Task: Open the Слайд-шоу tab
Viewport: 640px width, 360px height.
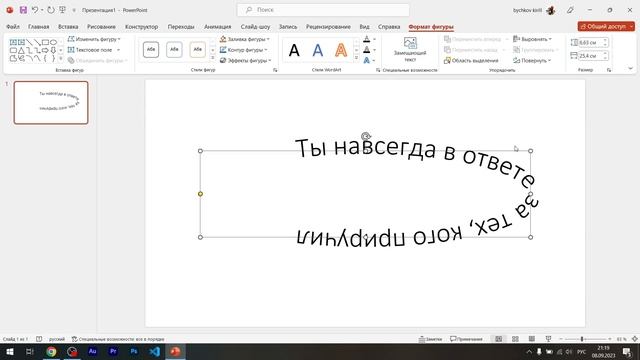Action: pyautogui.click(x=255, y=27)
